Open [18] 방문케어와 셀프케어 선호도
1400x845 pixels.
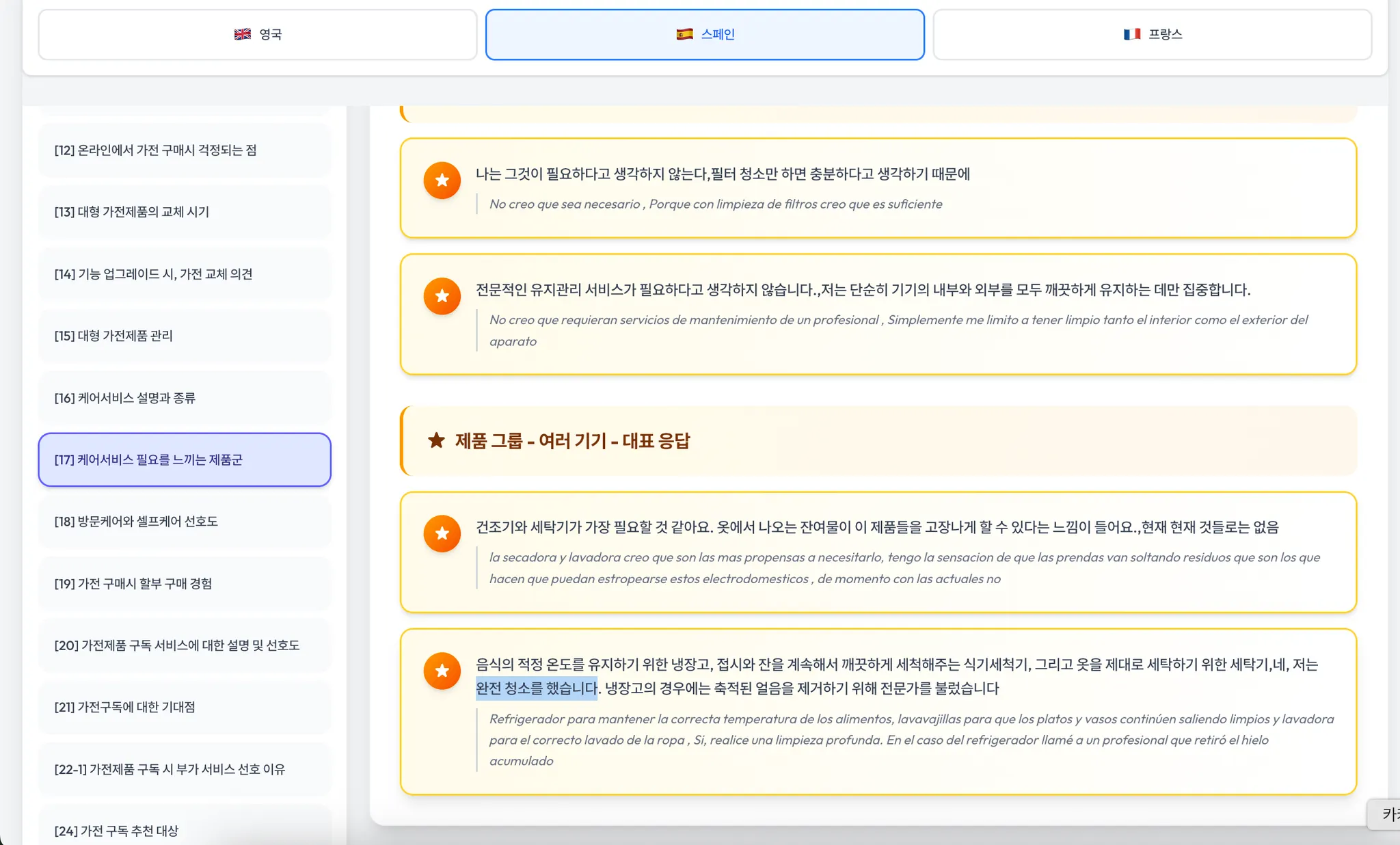coord(185,522)
